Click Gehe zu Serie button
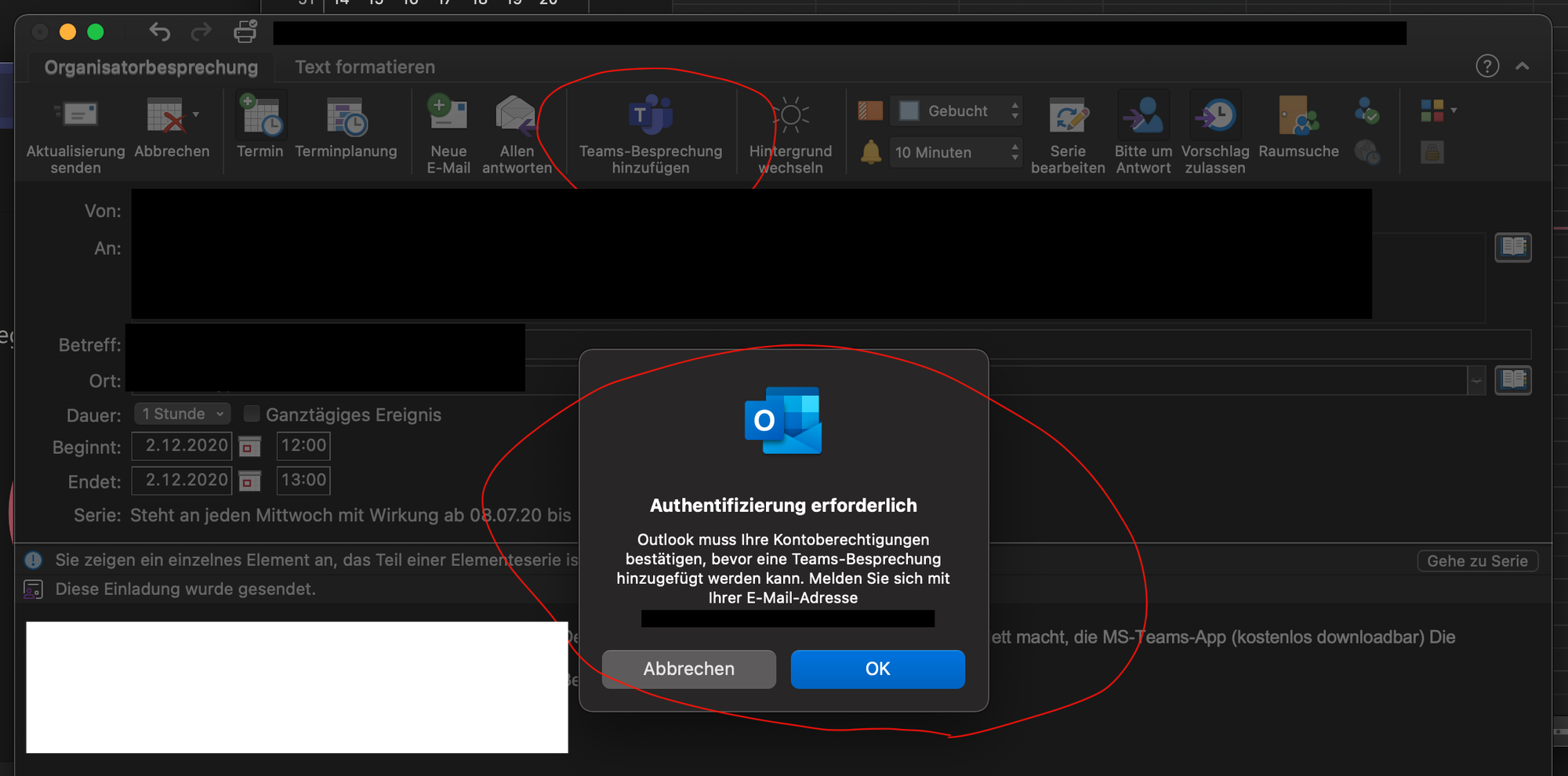The width and height of the screenshot is (1568, 776). click(x=1477, y=561)
